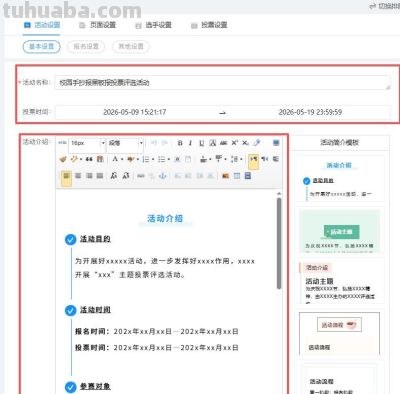Screen dimensions: 400x394
Task: Click the clear formatting eraser icon
Action: [256, 143]
